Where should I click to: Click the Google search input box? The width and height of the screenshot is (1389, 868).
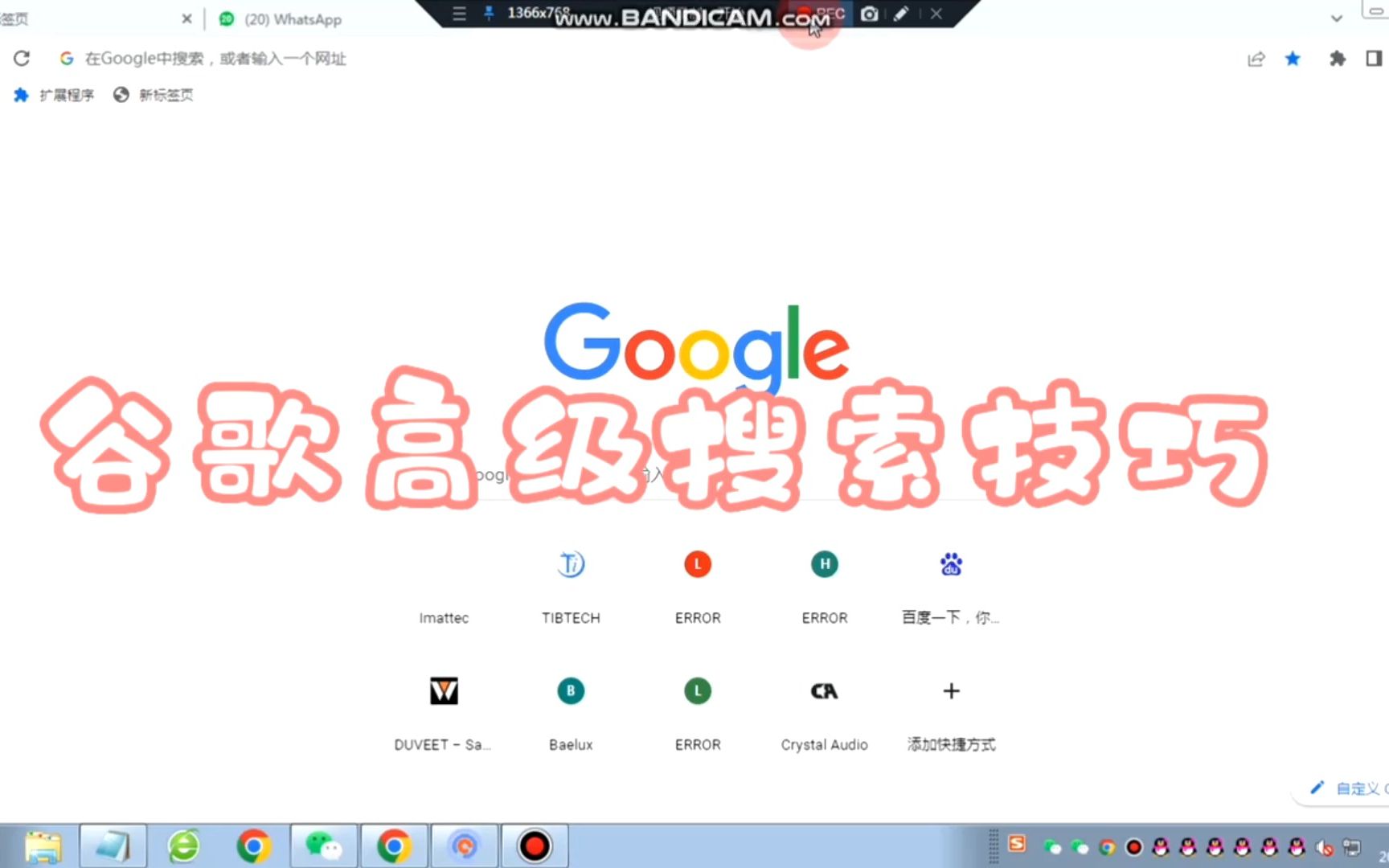[694, 474]
